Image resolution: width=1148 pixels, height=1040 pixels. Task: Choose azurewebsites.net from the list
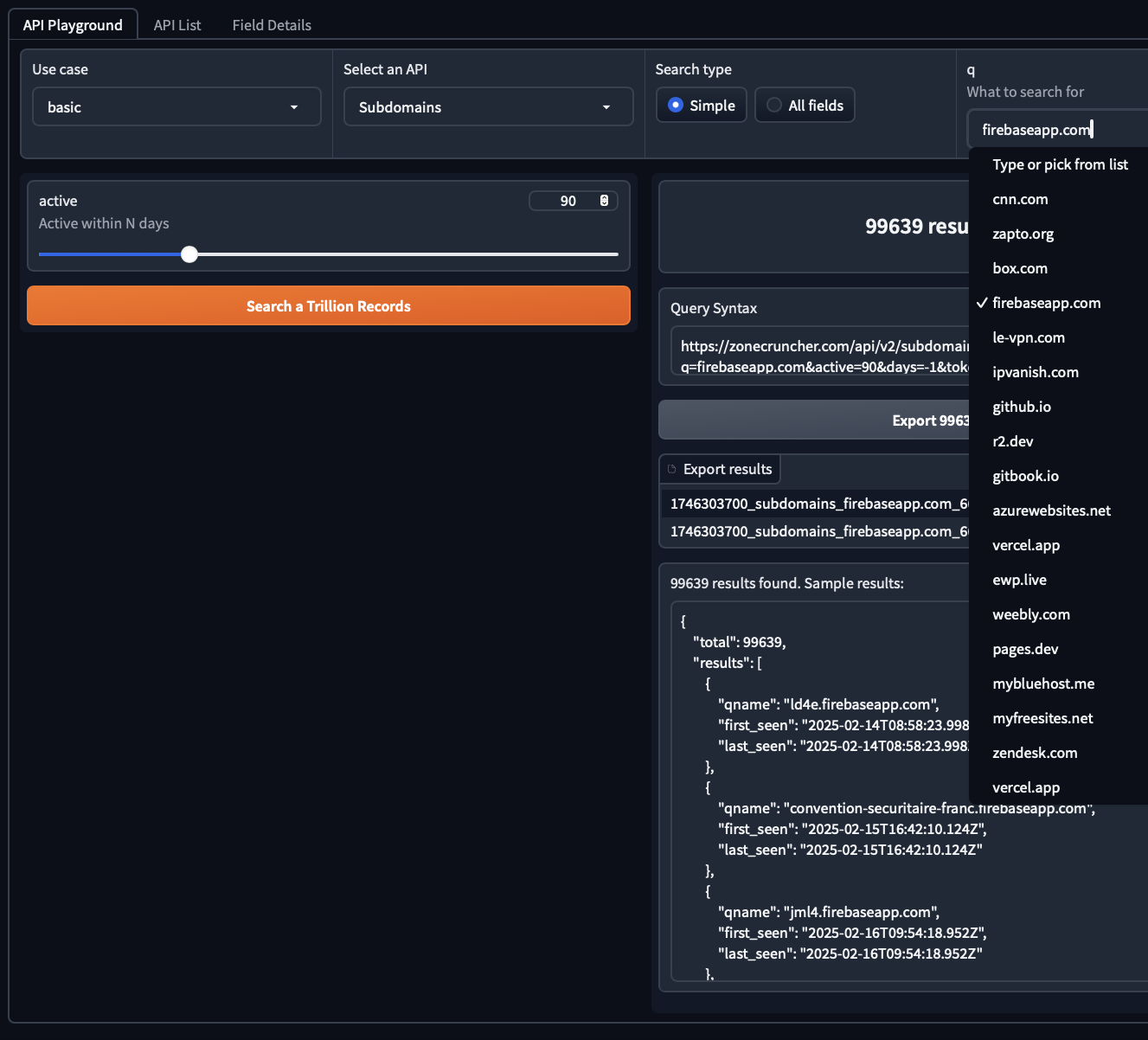coord(1058,510)
